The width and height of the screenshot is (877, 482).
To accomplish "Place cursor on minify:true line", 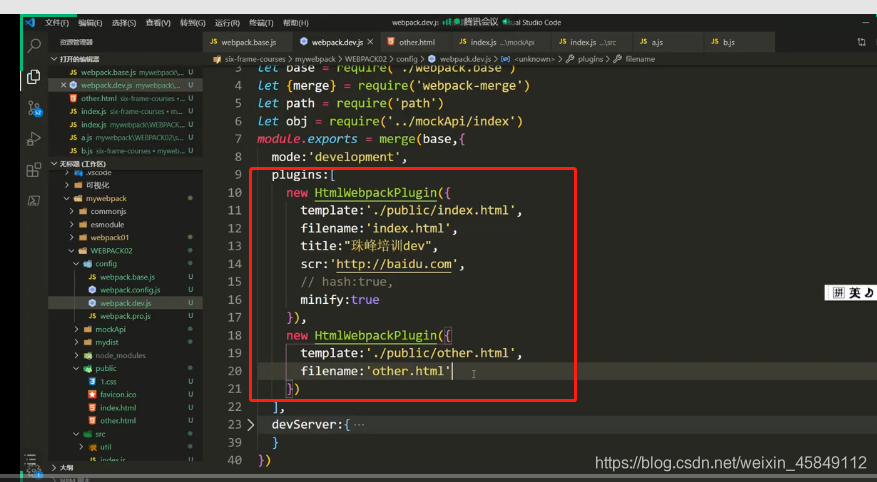I will click(x=340, y=300).
